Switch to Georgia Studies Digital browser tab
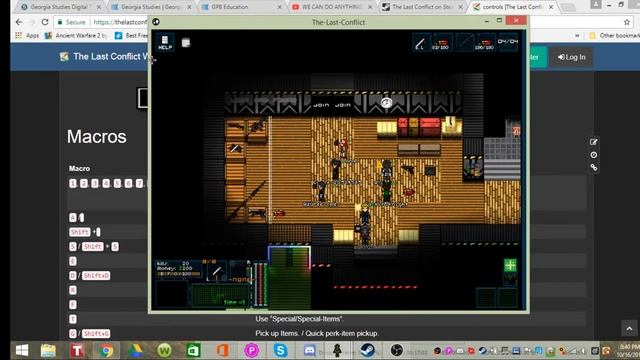Viewport: 640px width, 360px height. (61, 7)
